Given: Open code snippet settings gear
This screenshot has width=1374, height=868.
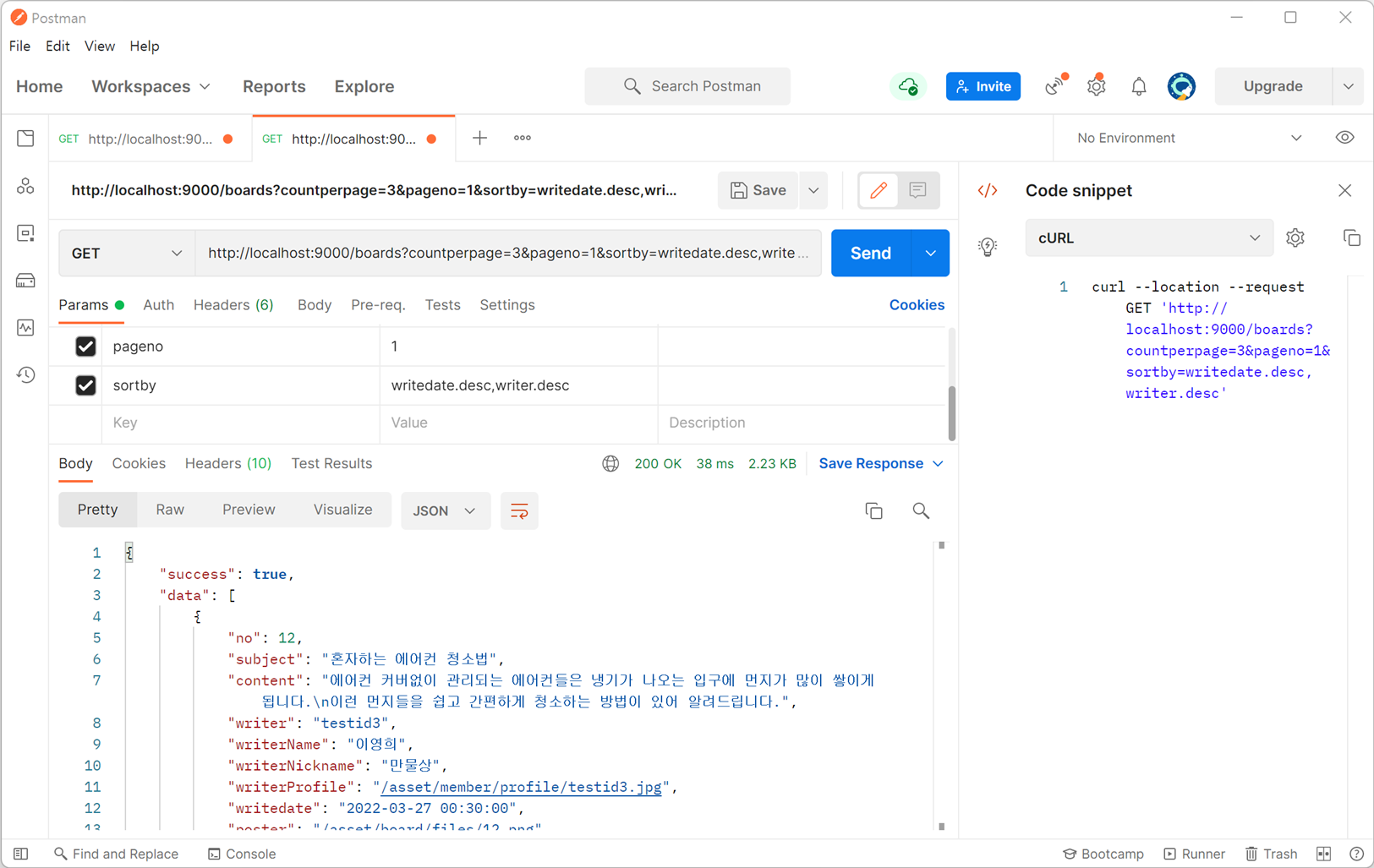Looking at the screenshot, I should tap(1295, 238).
